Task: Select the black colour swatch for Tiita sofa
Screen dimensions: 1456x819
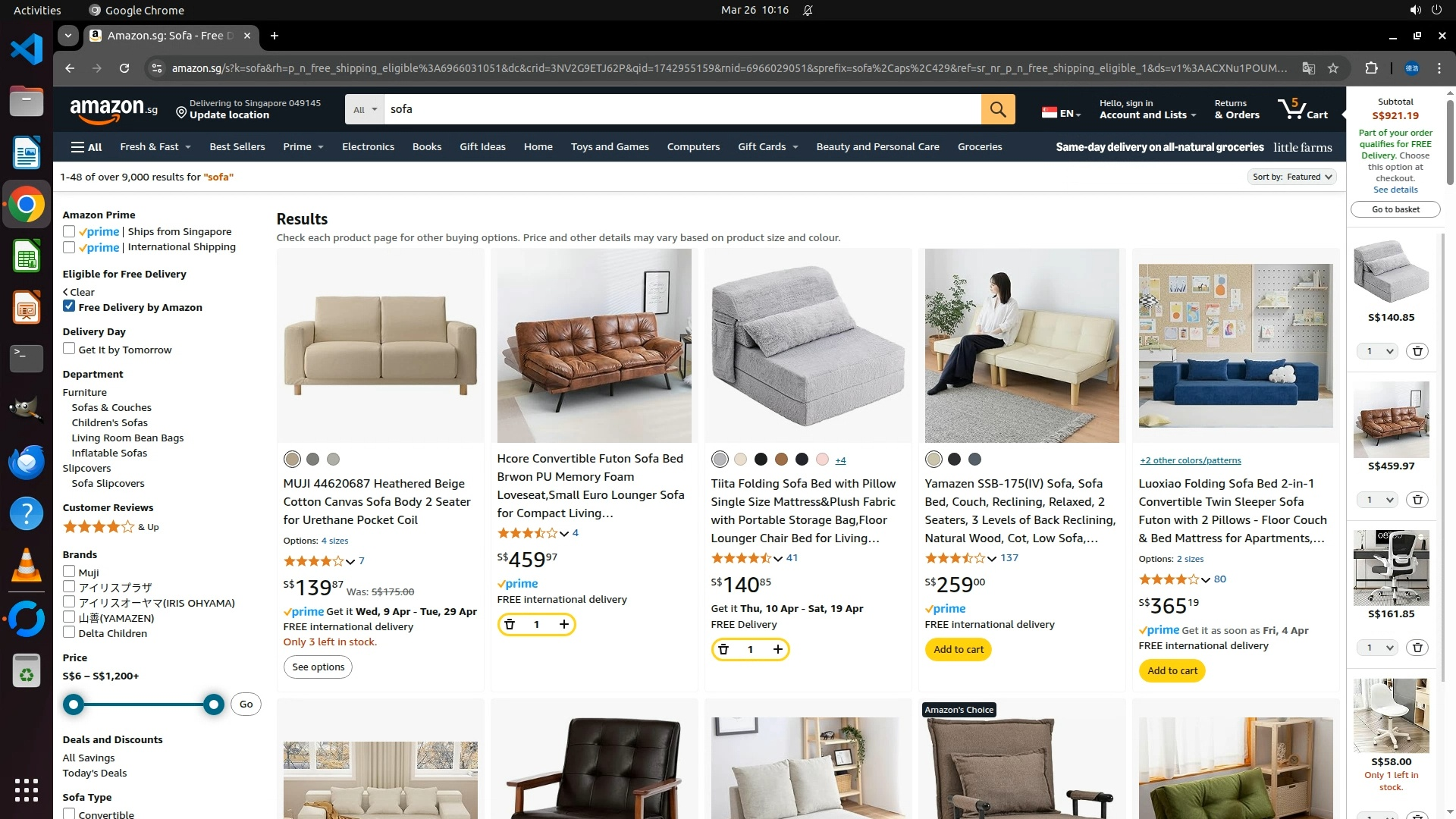Action: coord(761,460)
